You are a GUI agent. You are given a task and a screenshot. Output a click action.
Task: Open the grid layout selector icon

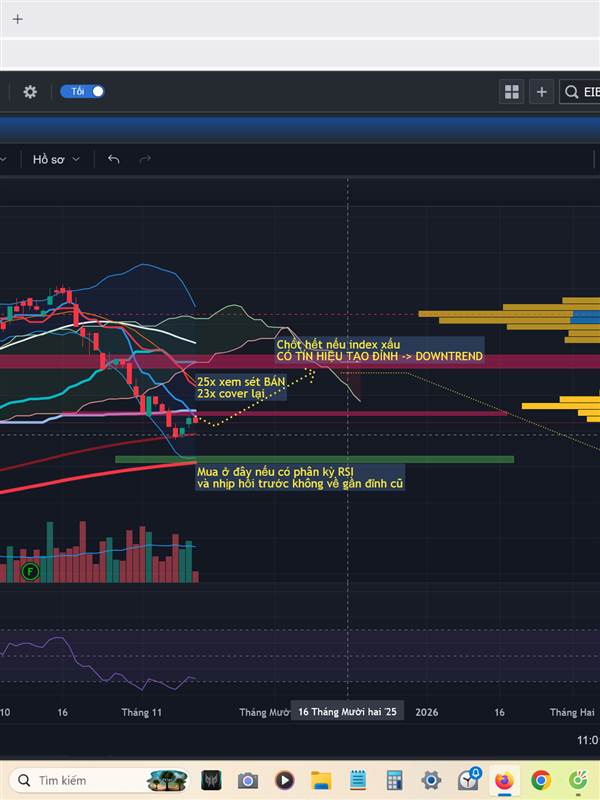[511, 92]
